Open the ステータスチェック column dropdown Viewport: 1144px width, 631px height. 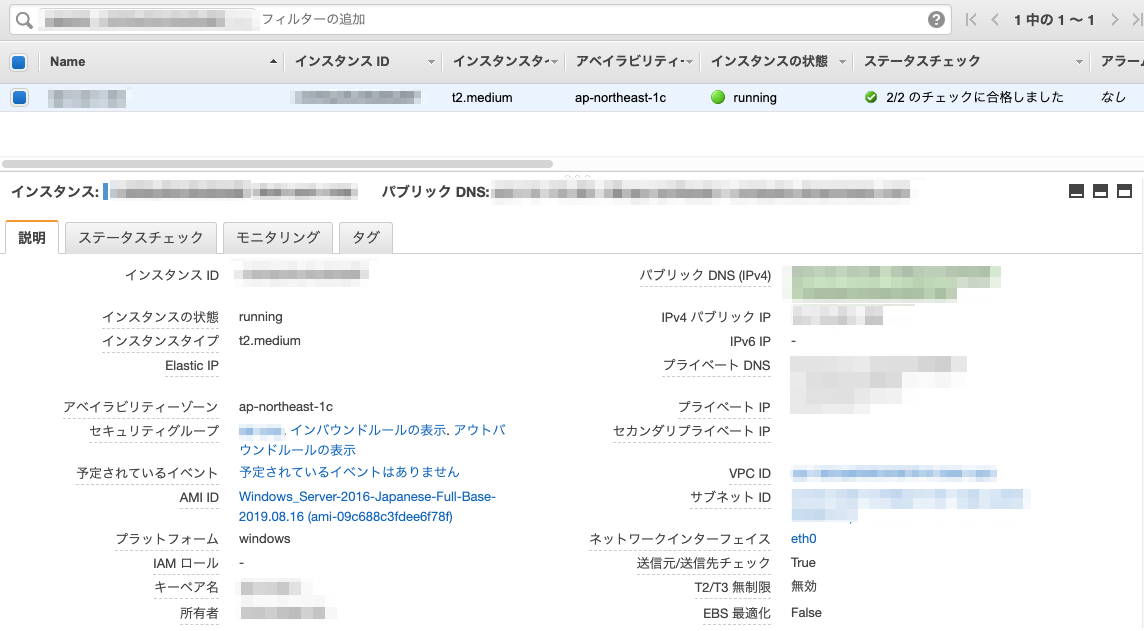[1078, 61]
